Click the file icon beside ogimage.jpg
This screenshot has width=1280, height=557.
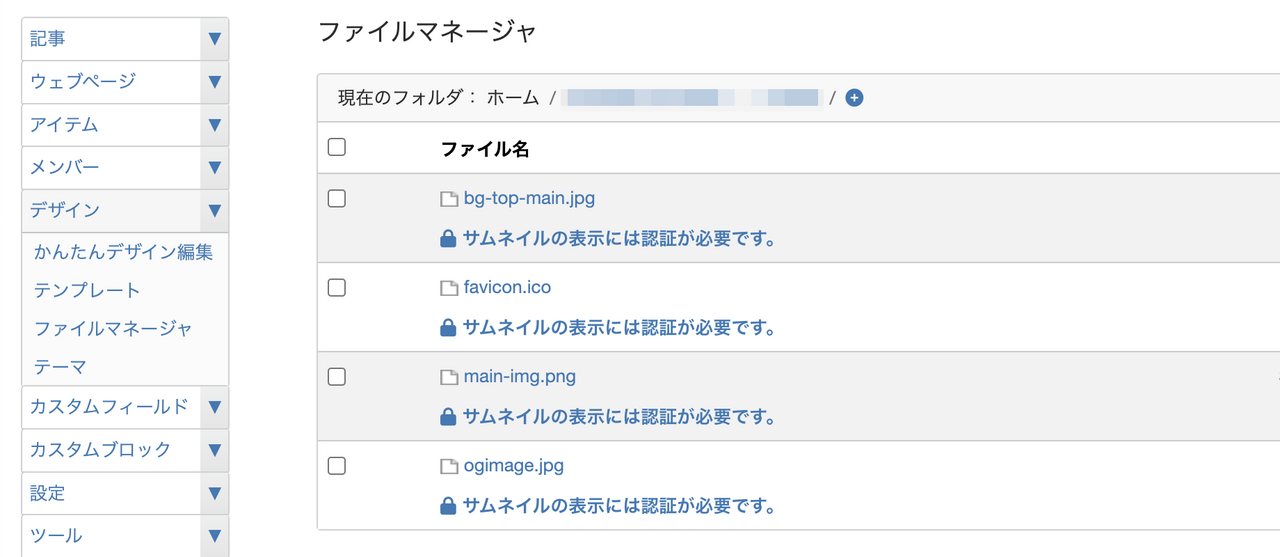[449, 467]
